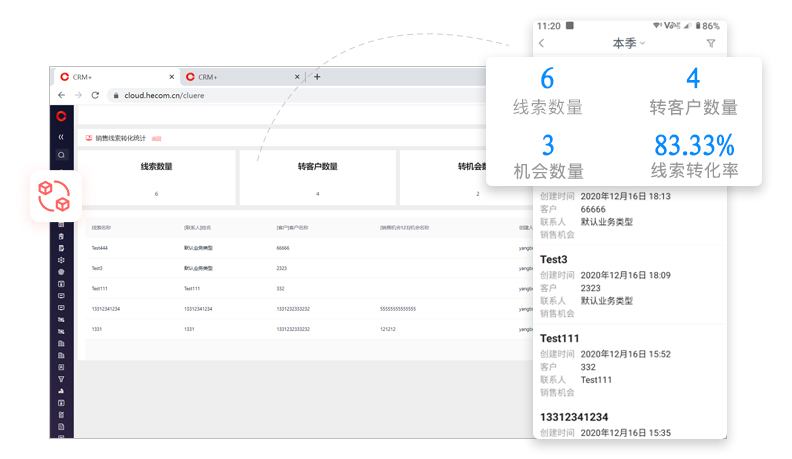The width and height of the screenshot is (792, 459).
Task: Open the 本季 period dropdown
Action: click(x=629, y=43)
